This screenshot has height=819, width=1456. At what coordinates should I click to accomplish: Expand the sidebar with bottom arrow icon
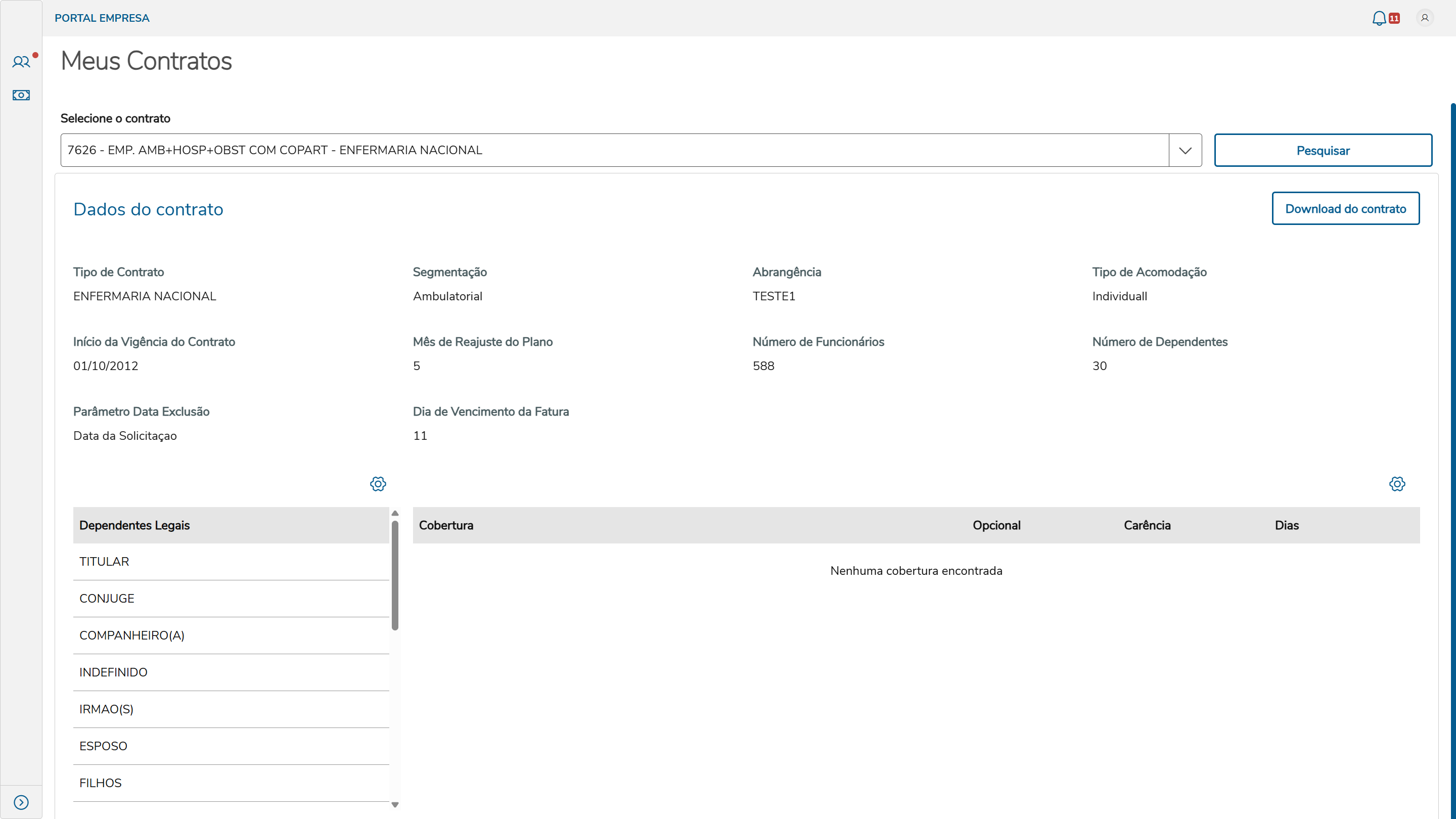pyautogui.click(x=21, y=802)
